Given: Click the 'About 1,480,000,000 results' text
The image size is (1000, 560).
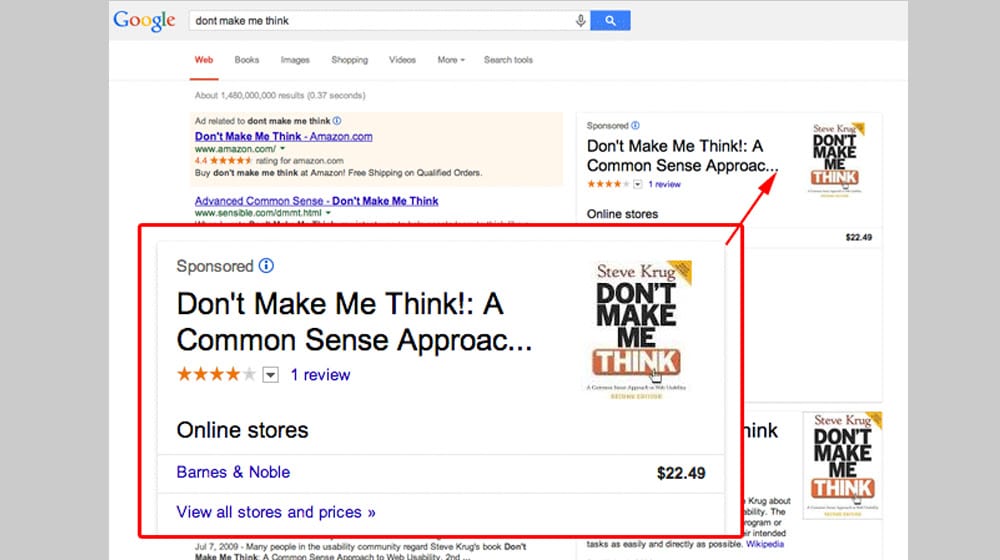Looking at the screenshot, I should coord(280,96).
